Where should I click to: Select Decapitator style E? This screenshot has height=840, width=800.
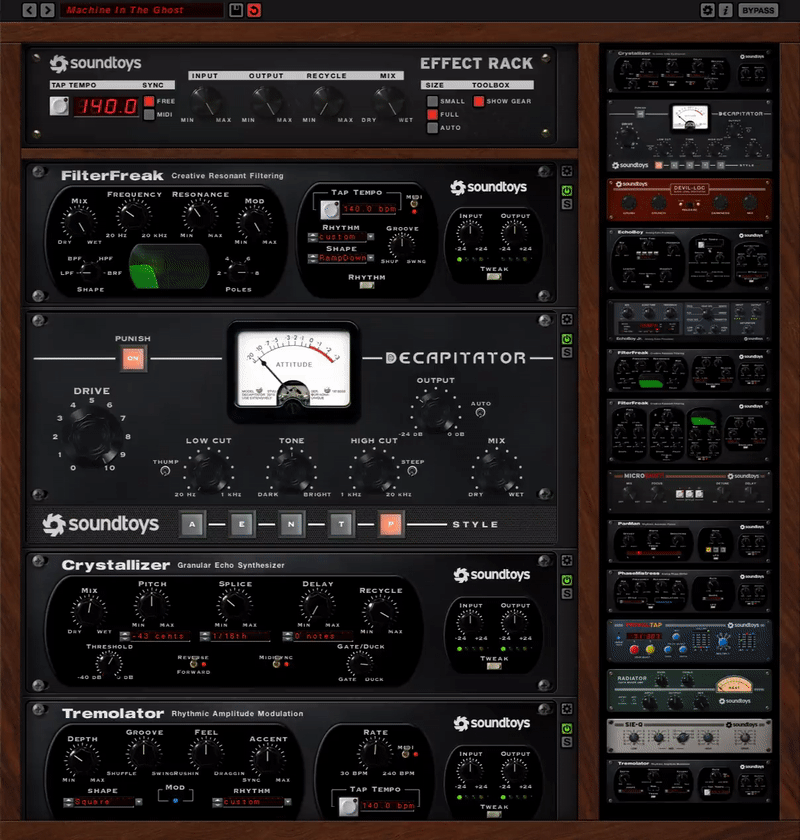pos(242,524)
